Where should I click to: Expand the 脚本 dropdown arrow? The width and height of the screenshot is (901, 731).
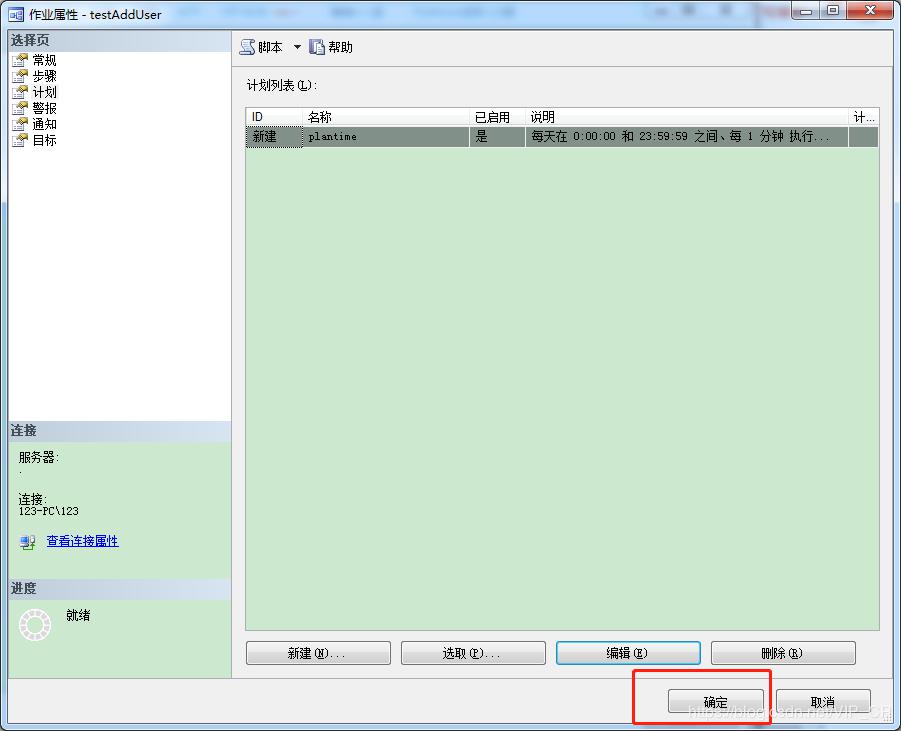click(297, 47)
